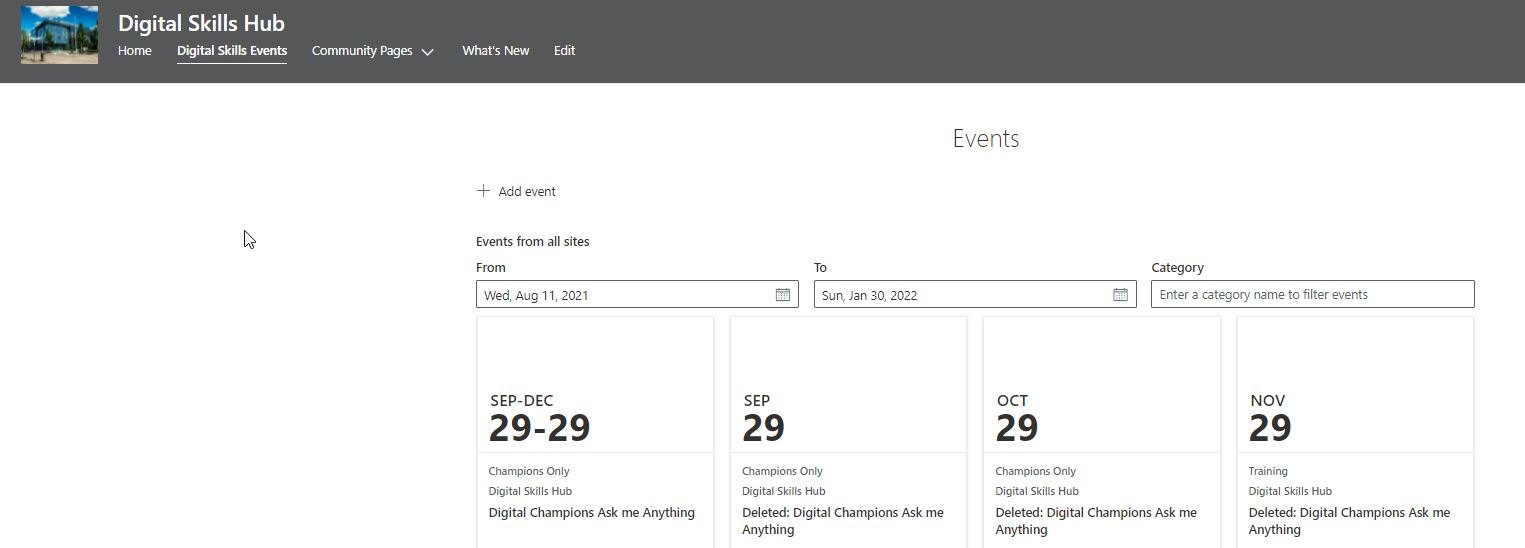Click the Events from all sites label
This screenshot has width=1525, height=548.
533,241
